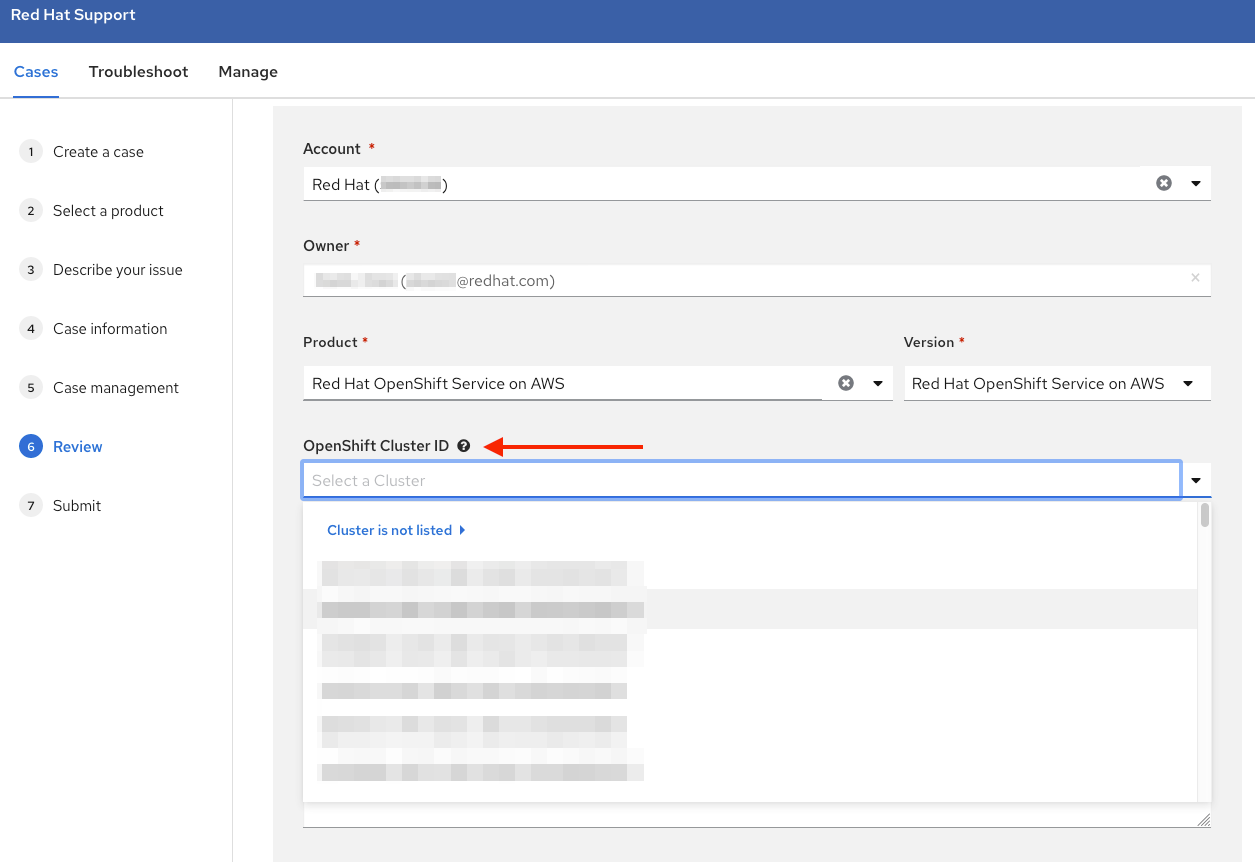The width and height of the screenshot is (1255, 862).
Task: Switch to the Troubleshoot tab
Action: (x=138, y=72)
